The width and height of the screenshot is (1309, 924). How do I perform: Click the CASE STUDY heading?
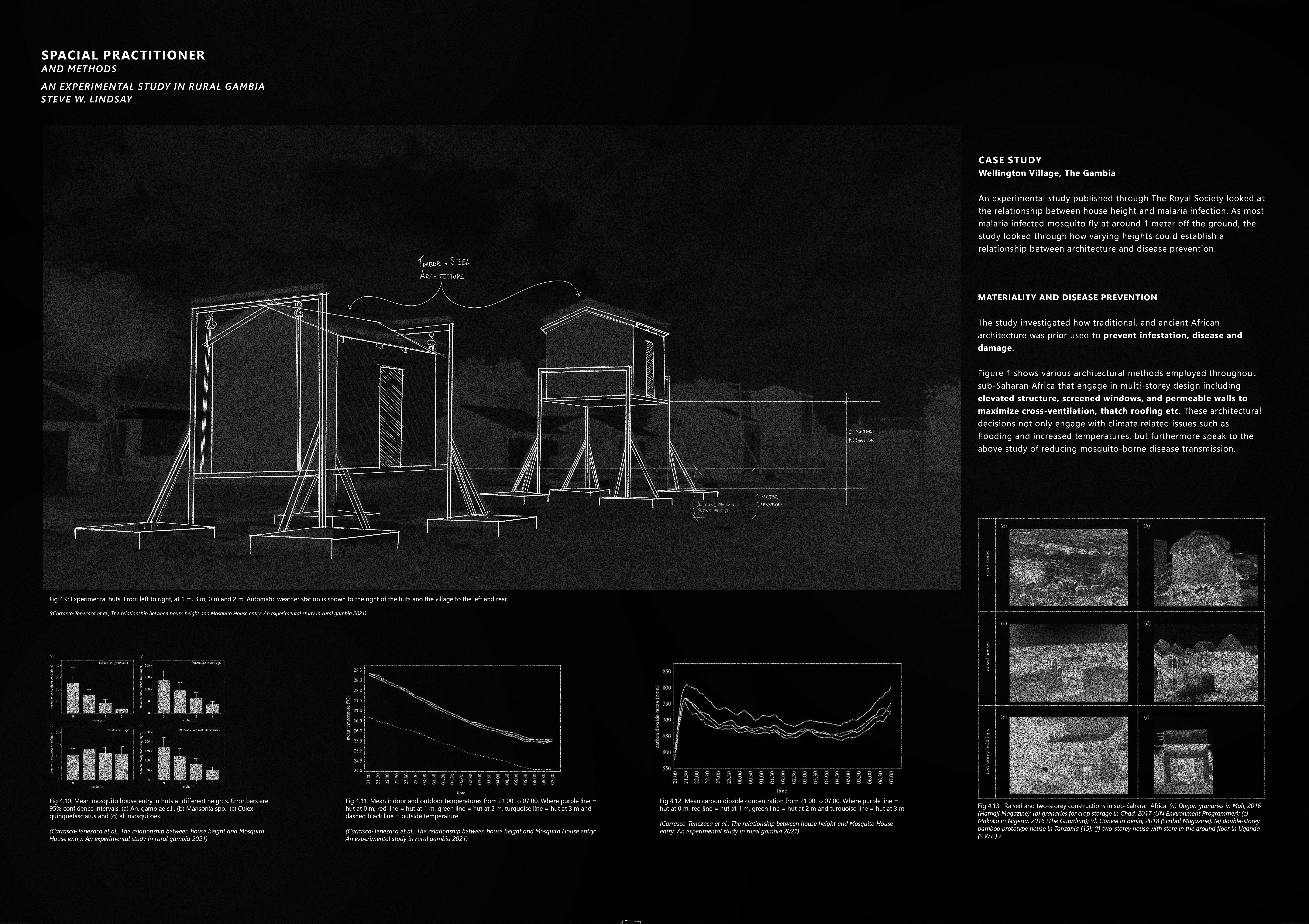click(1010, 160)
